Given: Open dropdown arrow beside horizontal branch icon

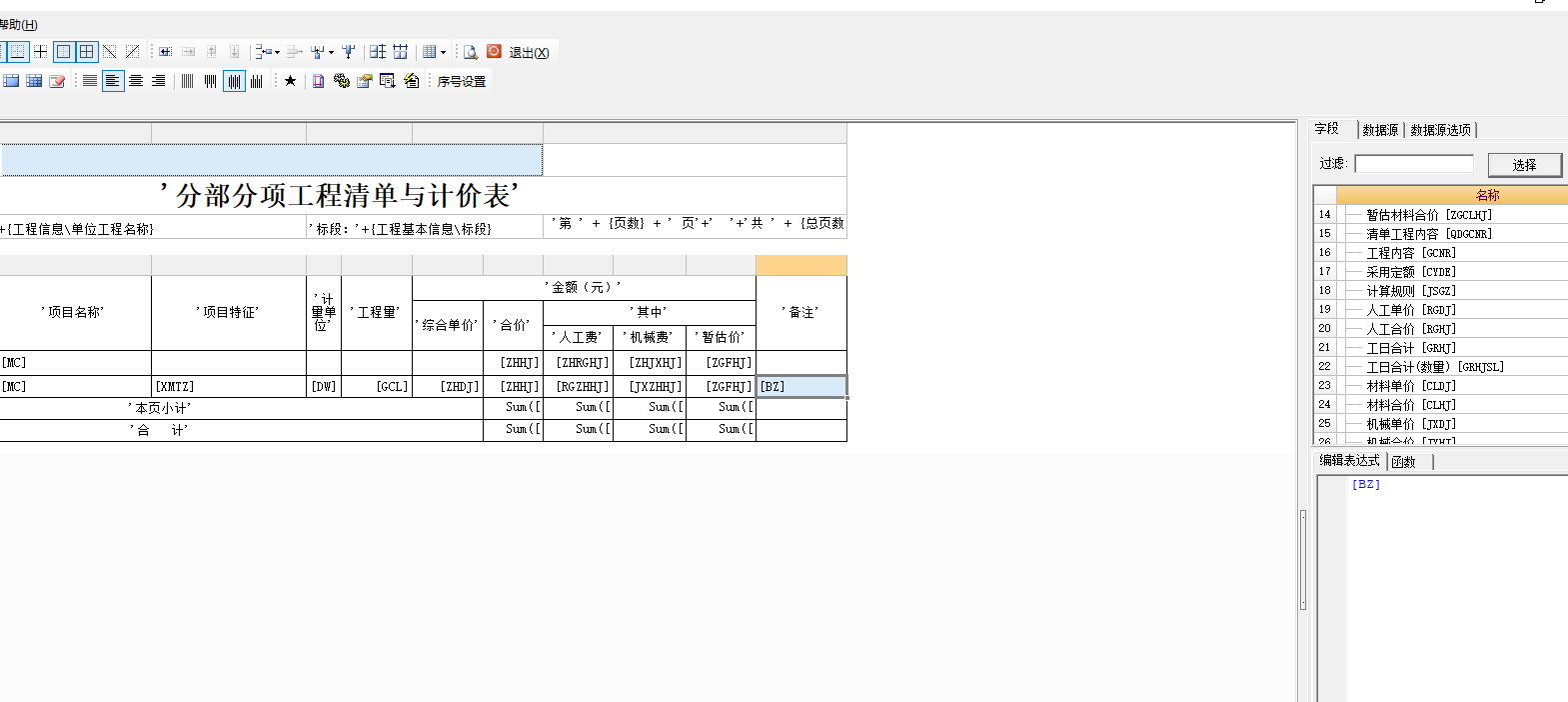Looking at the screenshot, I should (x=277, y=53).
